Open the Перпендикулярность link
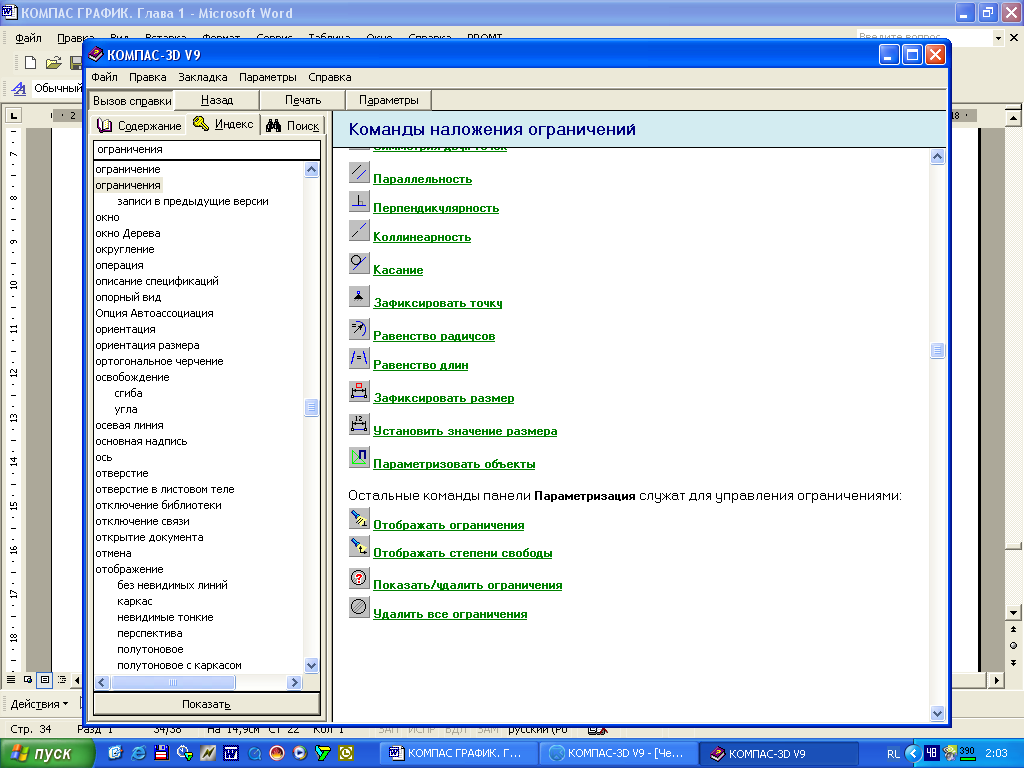 (436, 208)
